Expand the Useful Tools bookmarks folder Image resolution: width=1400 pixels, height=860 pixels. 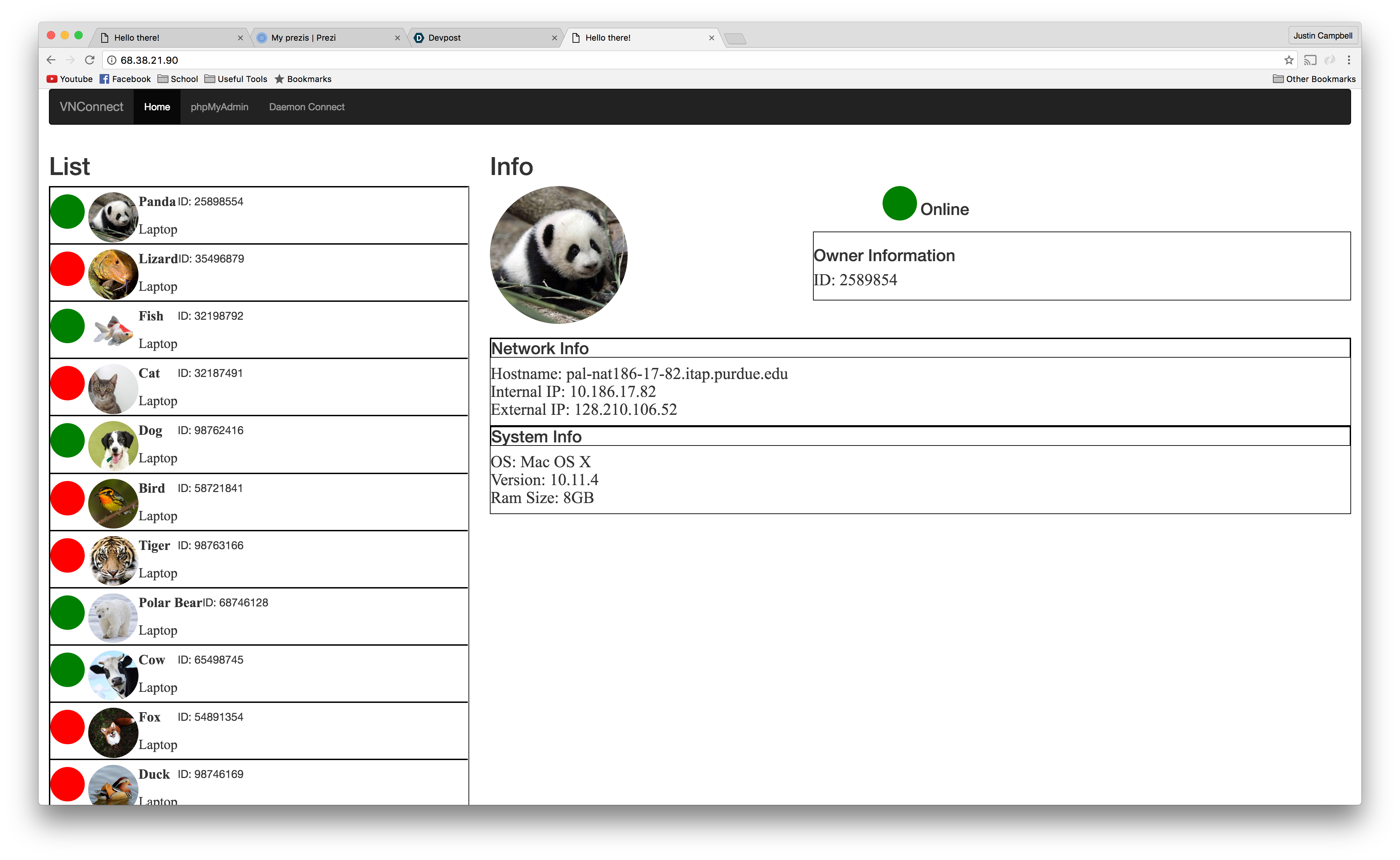point(236,79)
